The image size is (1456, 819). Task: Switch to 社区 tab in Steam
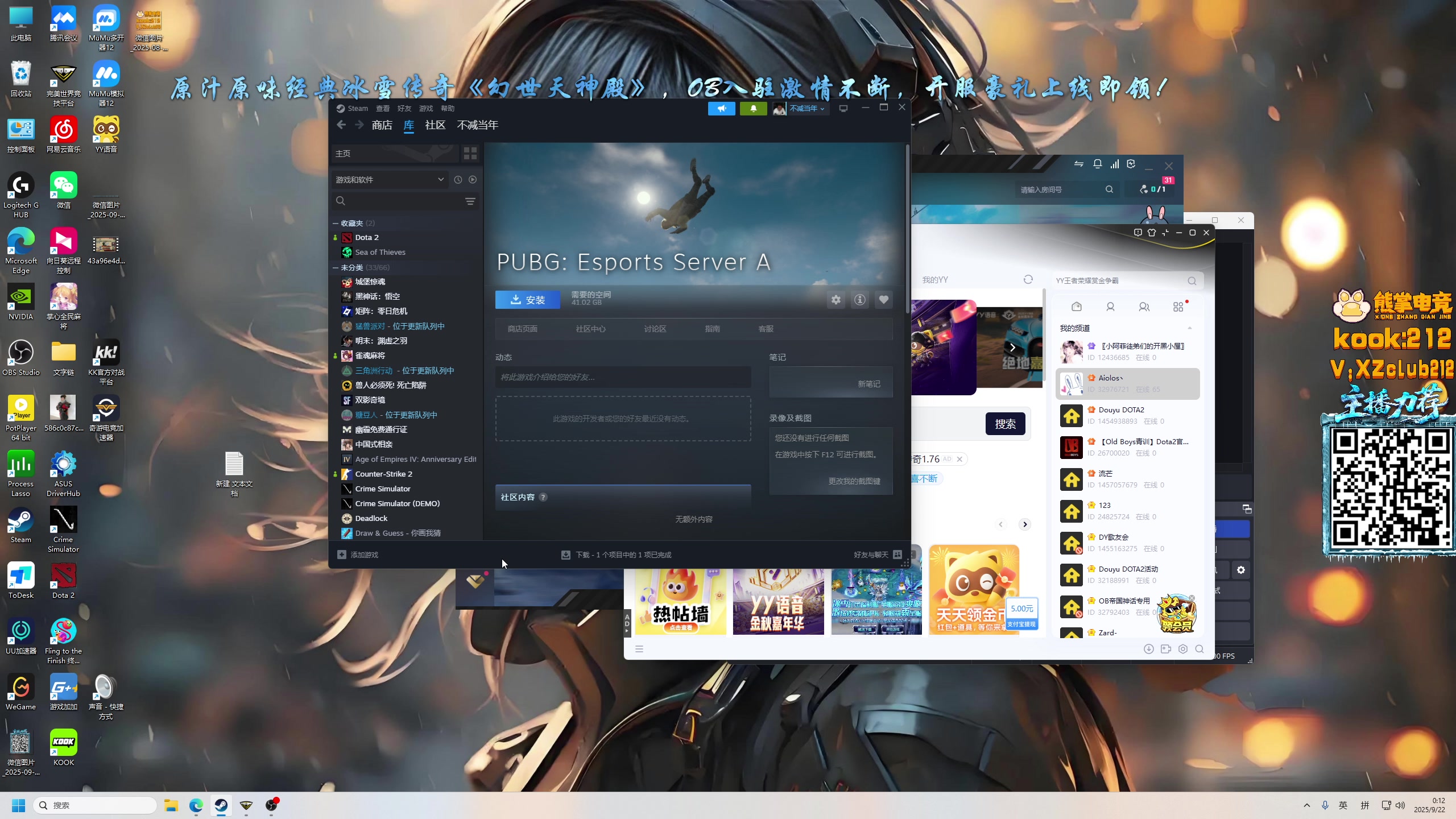click(x=435, y=125)
